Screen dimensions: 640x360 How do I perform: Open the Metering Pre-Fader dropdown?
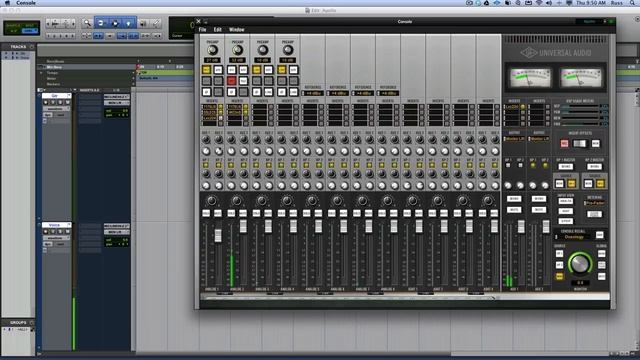point(594,203)
